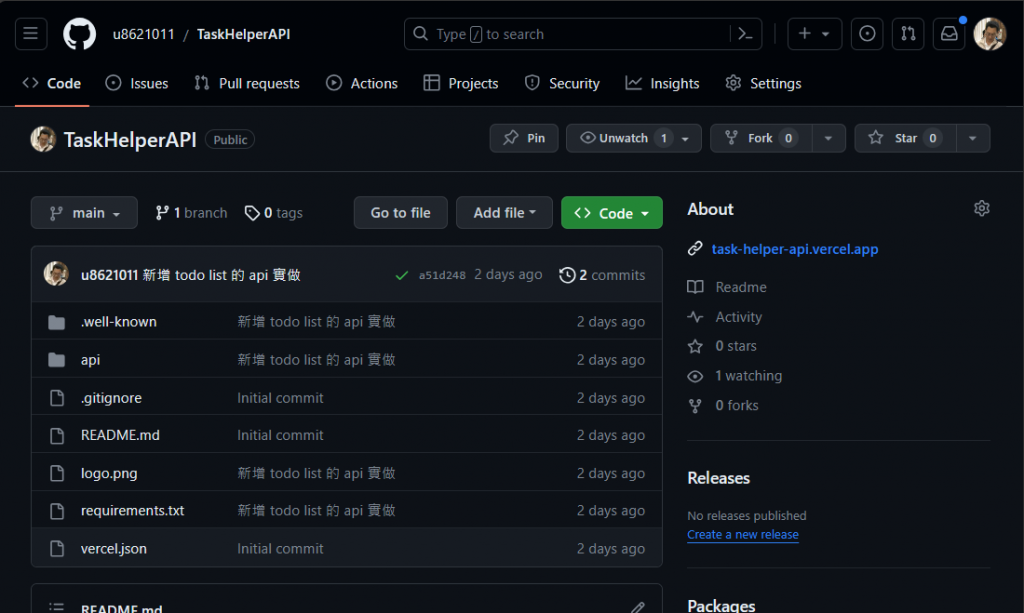Open the pull requests icon in the header
This screenshot has width=1024, height=613.
[x=908, y=34]
